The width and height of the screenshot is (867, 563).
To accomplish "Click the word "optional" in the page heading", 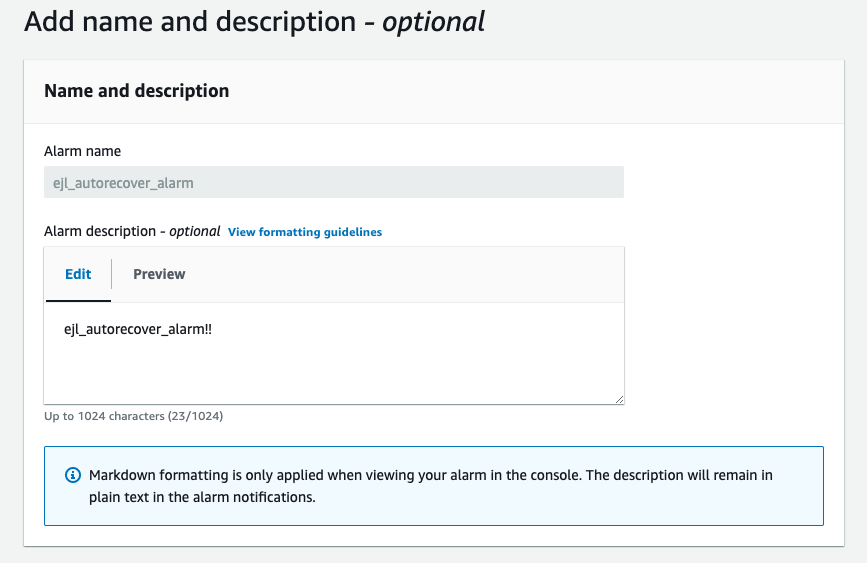I will point(433,22).
